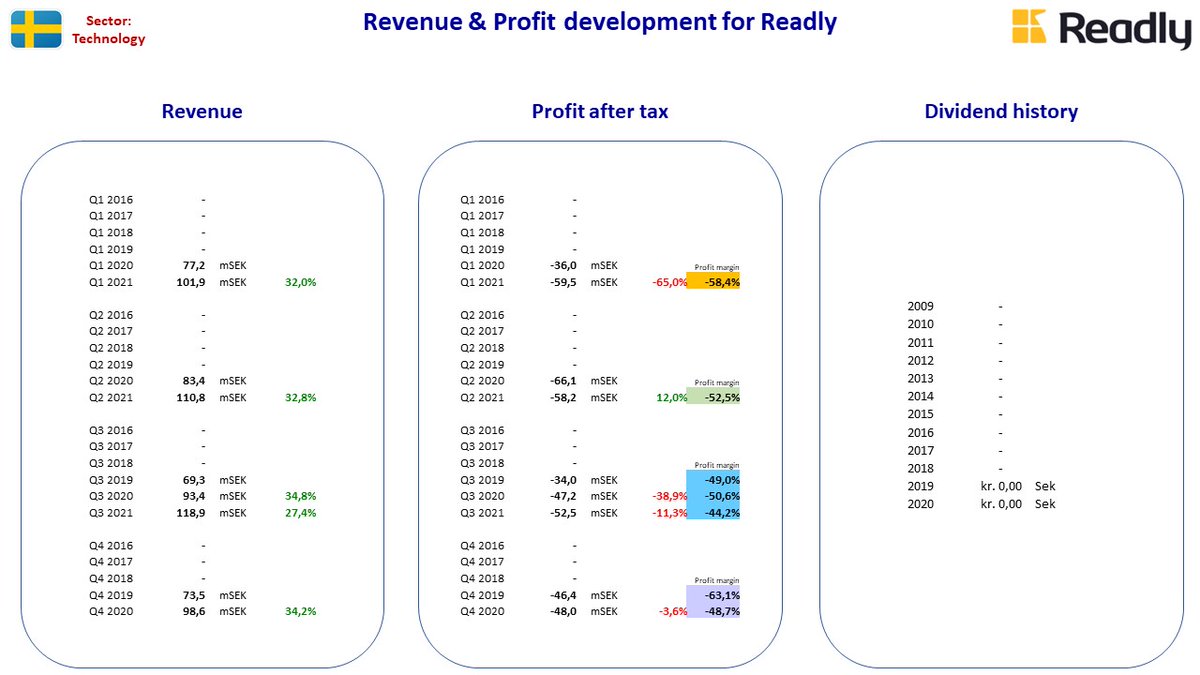1200x675 pixels.
Task: Select the 32,8% revenue growth figure
Action: coord(300,397)
